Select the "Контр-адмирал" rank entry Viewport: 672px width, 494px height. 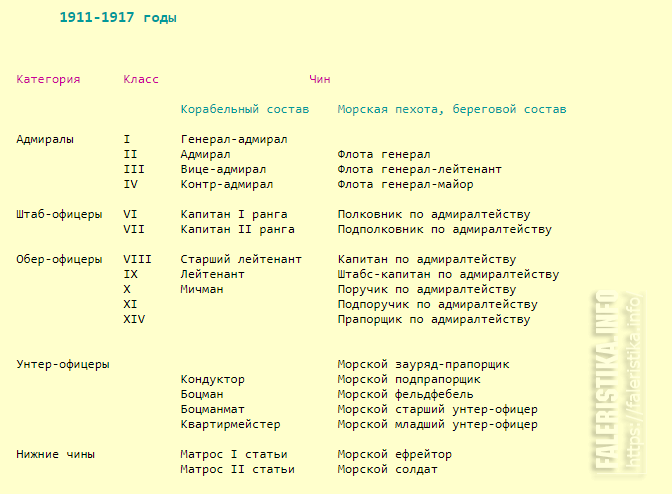[227, 184]
